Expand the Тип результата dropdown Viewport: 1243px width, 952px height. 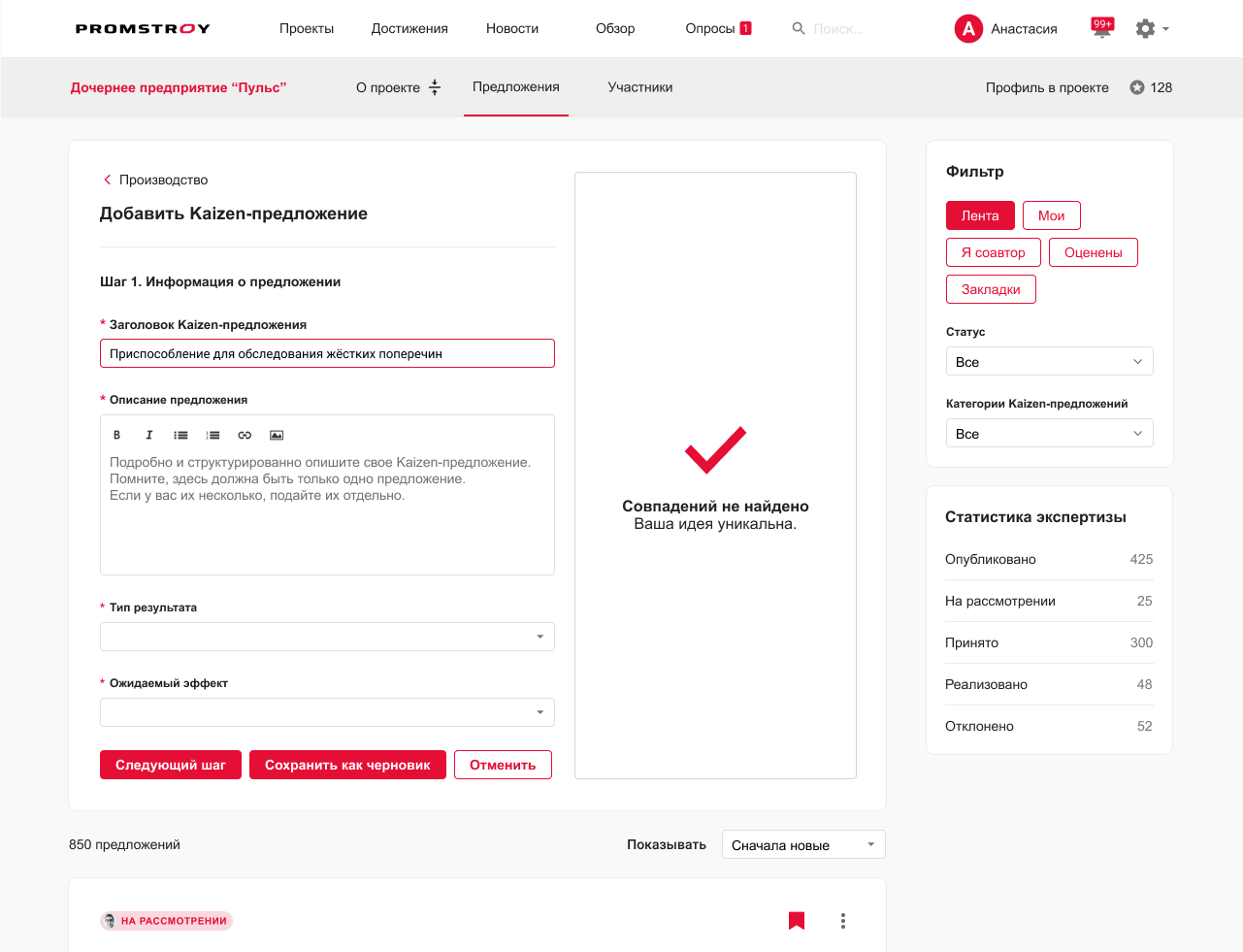(327, 637)
